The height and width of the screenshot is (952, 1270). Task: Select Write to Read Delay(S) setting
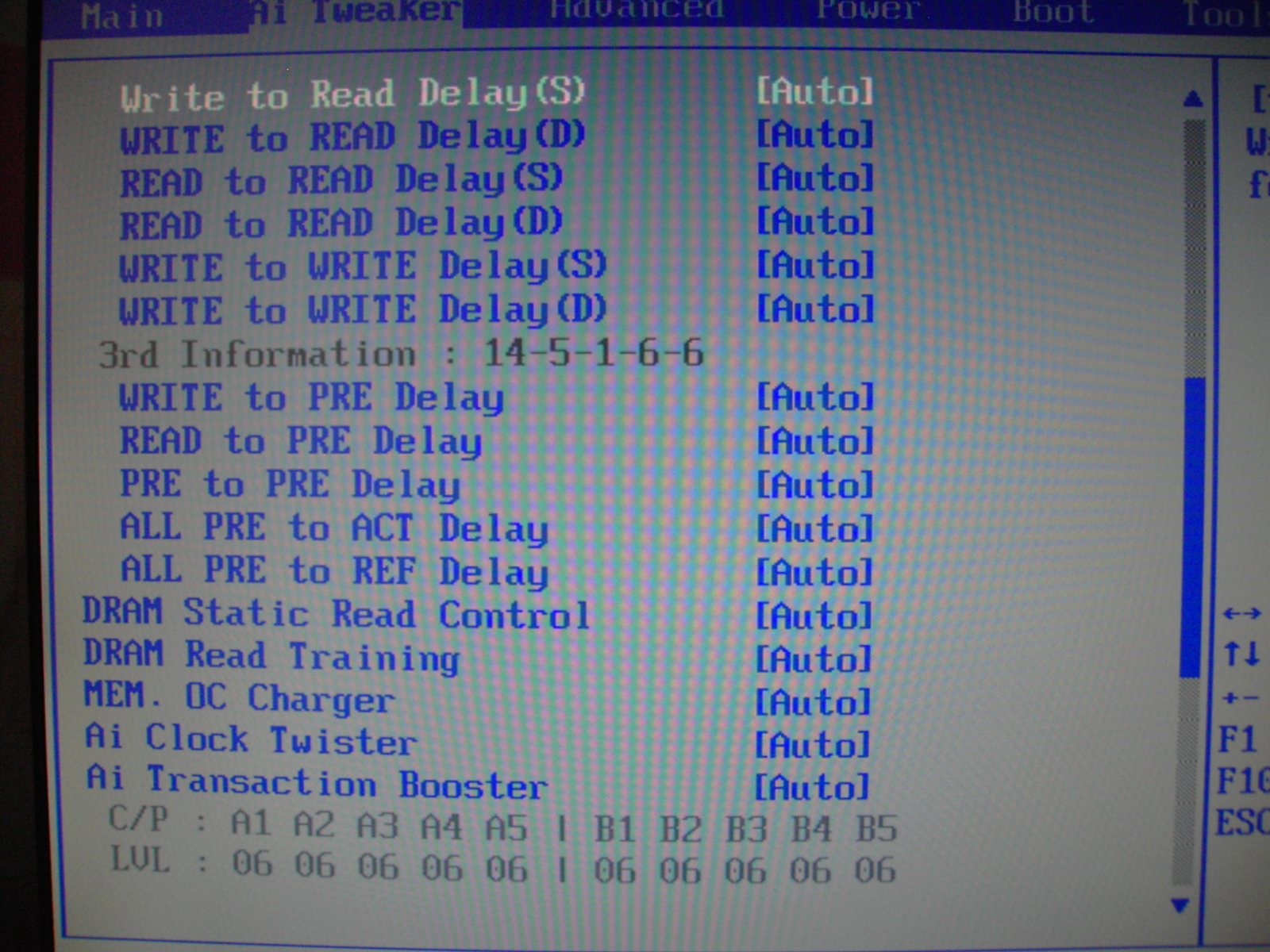coord(353,95)
